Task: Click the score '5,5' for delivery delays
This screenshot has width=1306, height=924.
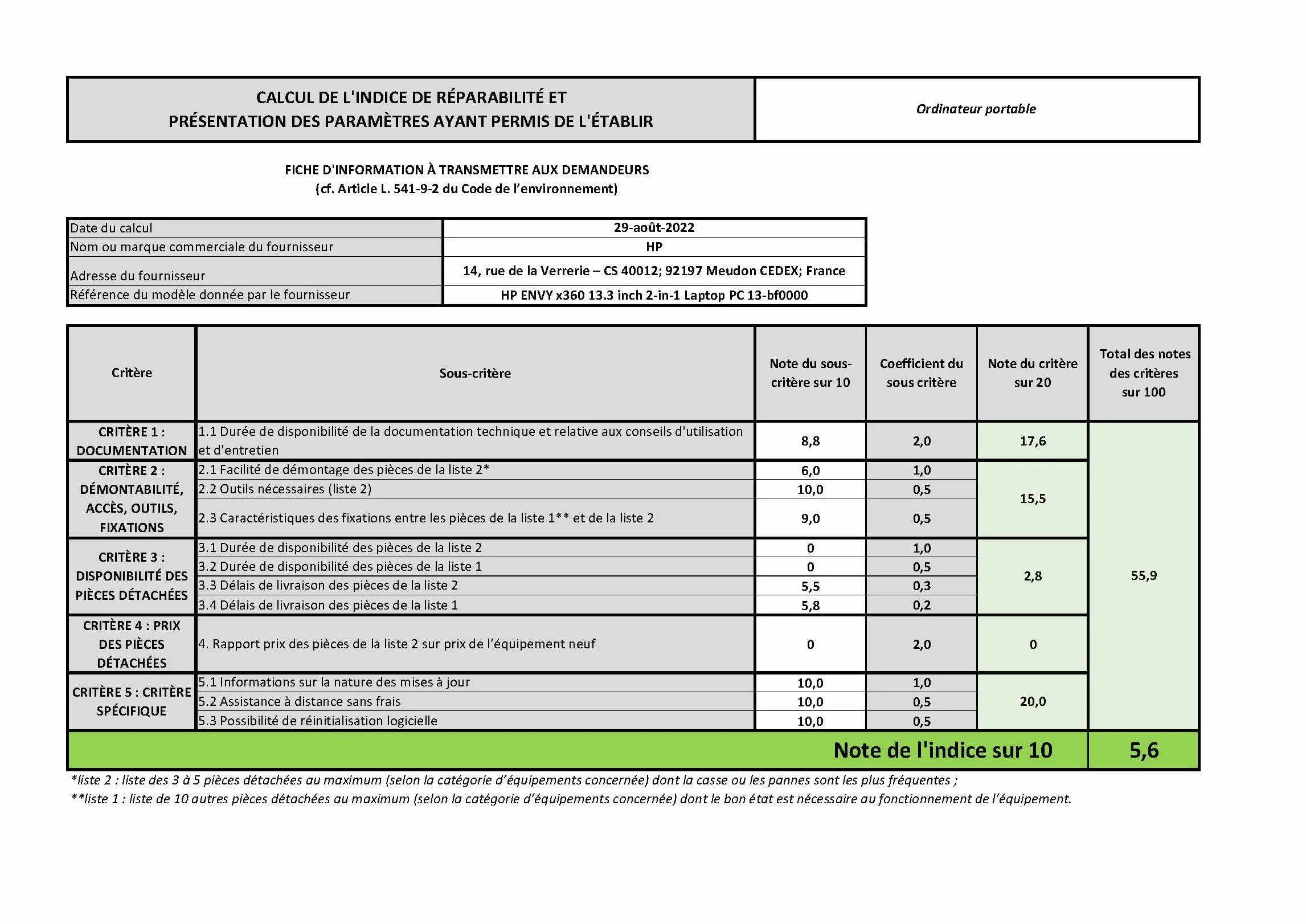Action: tap(810, 586)
